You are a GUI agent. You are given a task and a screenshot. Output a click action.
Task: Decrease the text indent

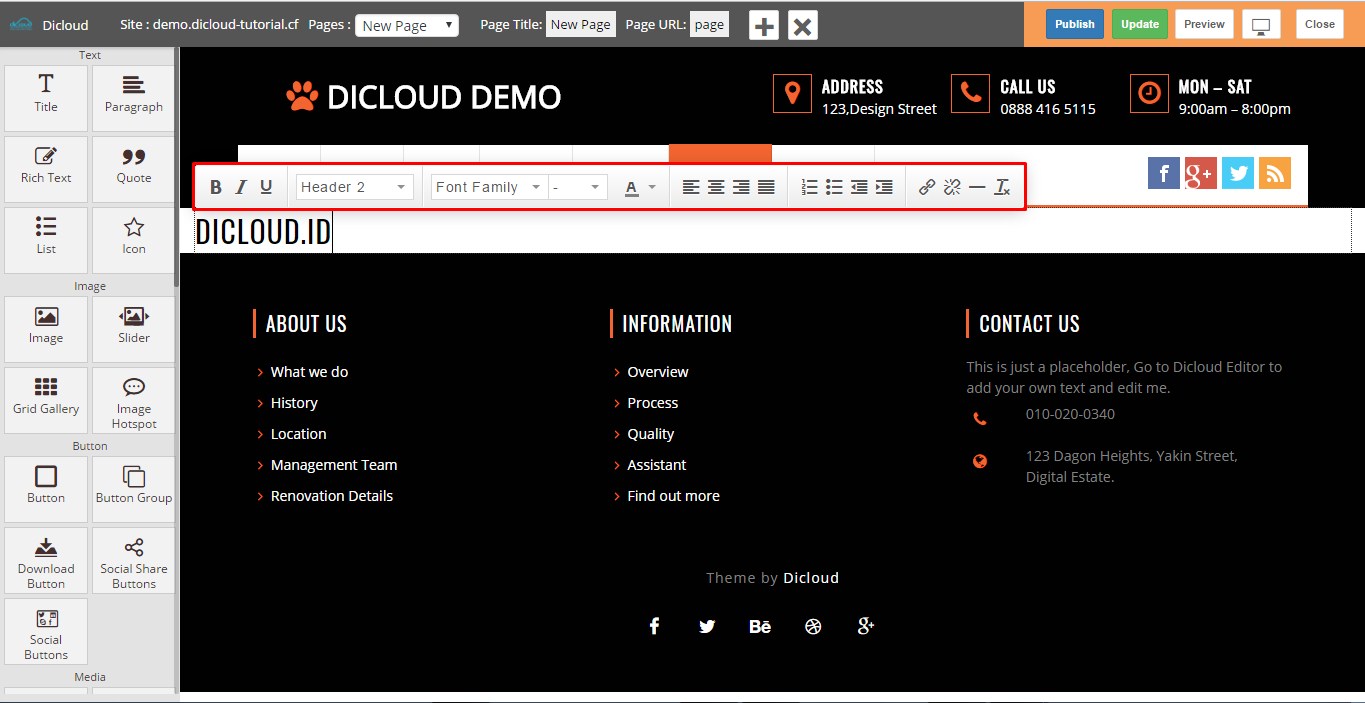coord(859,187)
